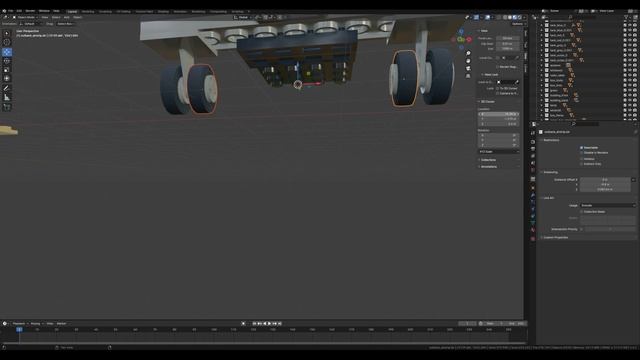Switch to solid viewport shading
The image size is (640, 360).
pos(510,18)
